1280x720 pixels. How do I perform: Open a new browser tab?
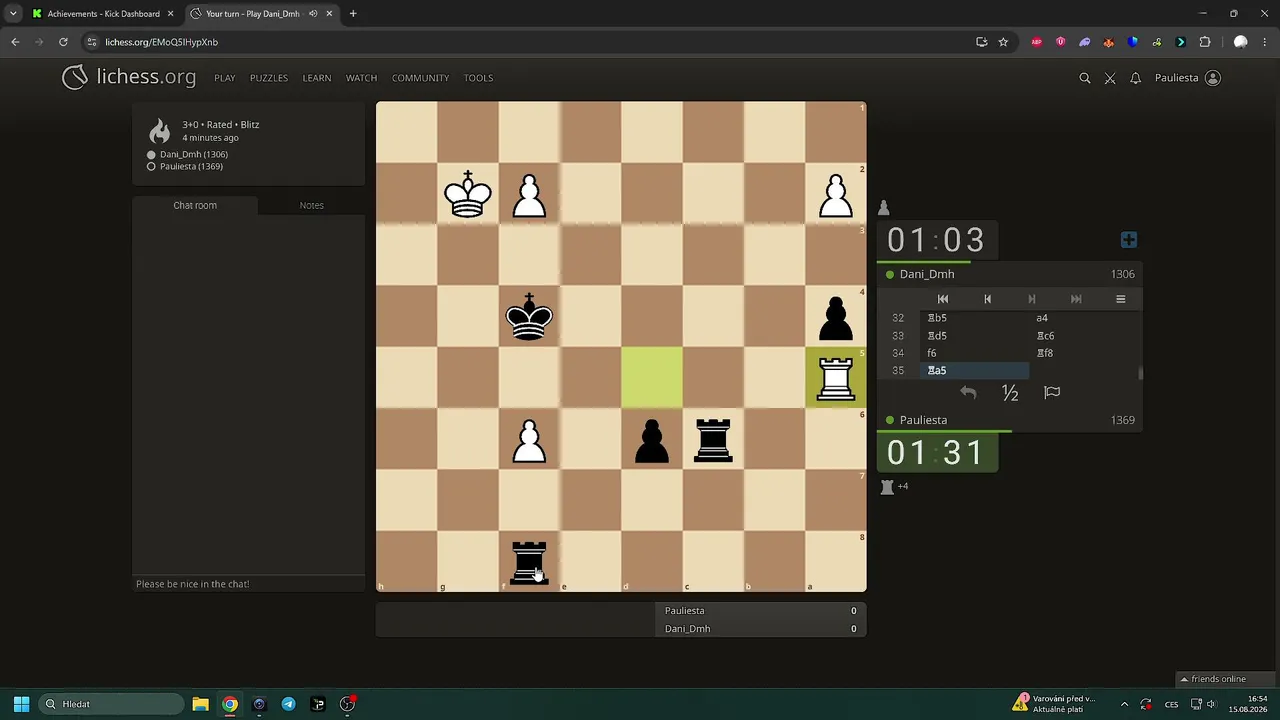[353, 14]
